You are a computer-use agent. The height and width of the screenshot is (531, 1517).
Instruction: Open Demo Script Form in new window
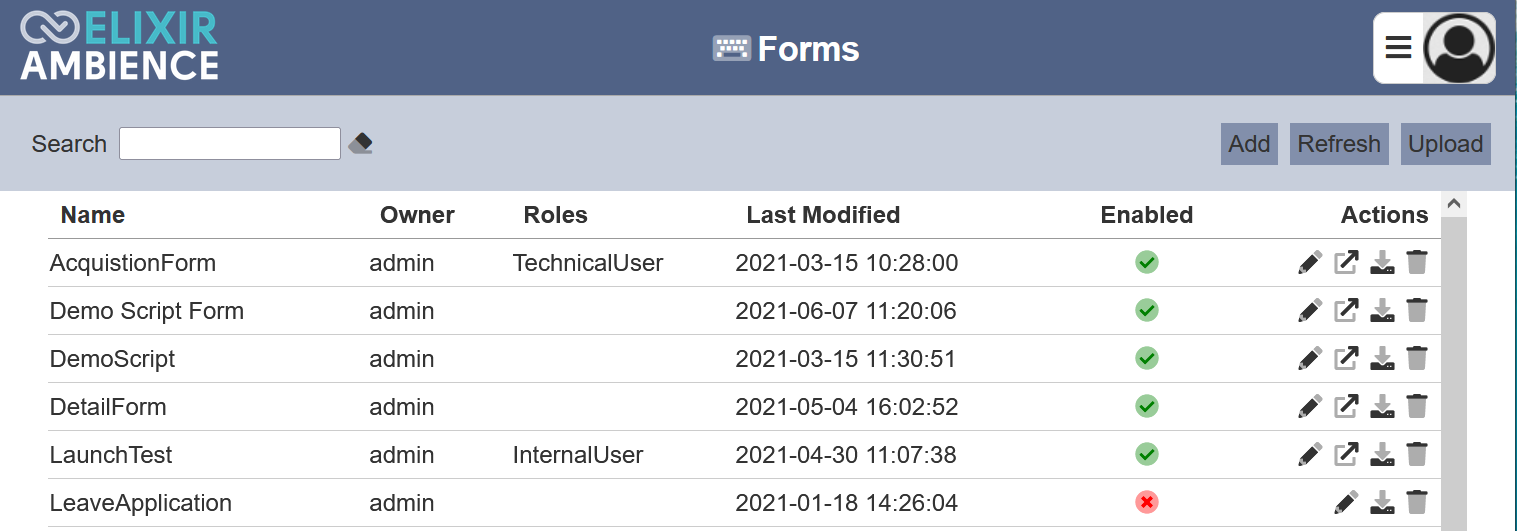tap(1347, 311)
